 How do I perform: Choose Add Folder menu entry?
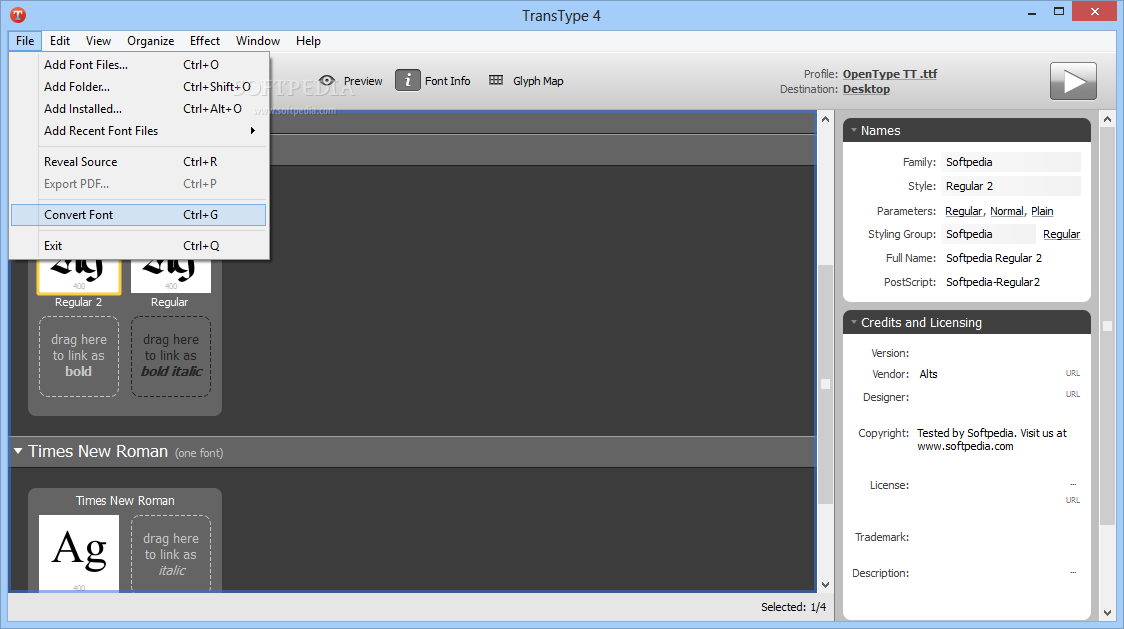(139, 87)
